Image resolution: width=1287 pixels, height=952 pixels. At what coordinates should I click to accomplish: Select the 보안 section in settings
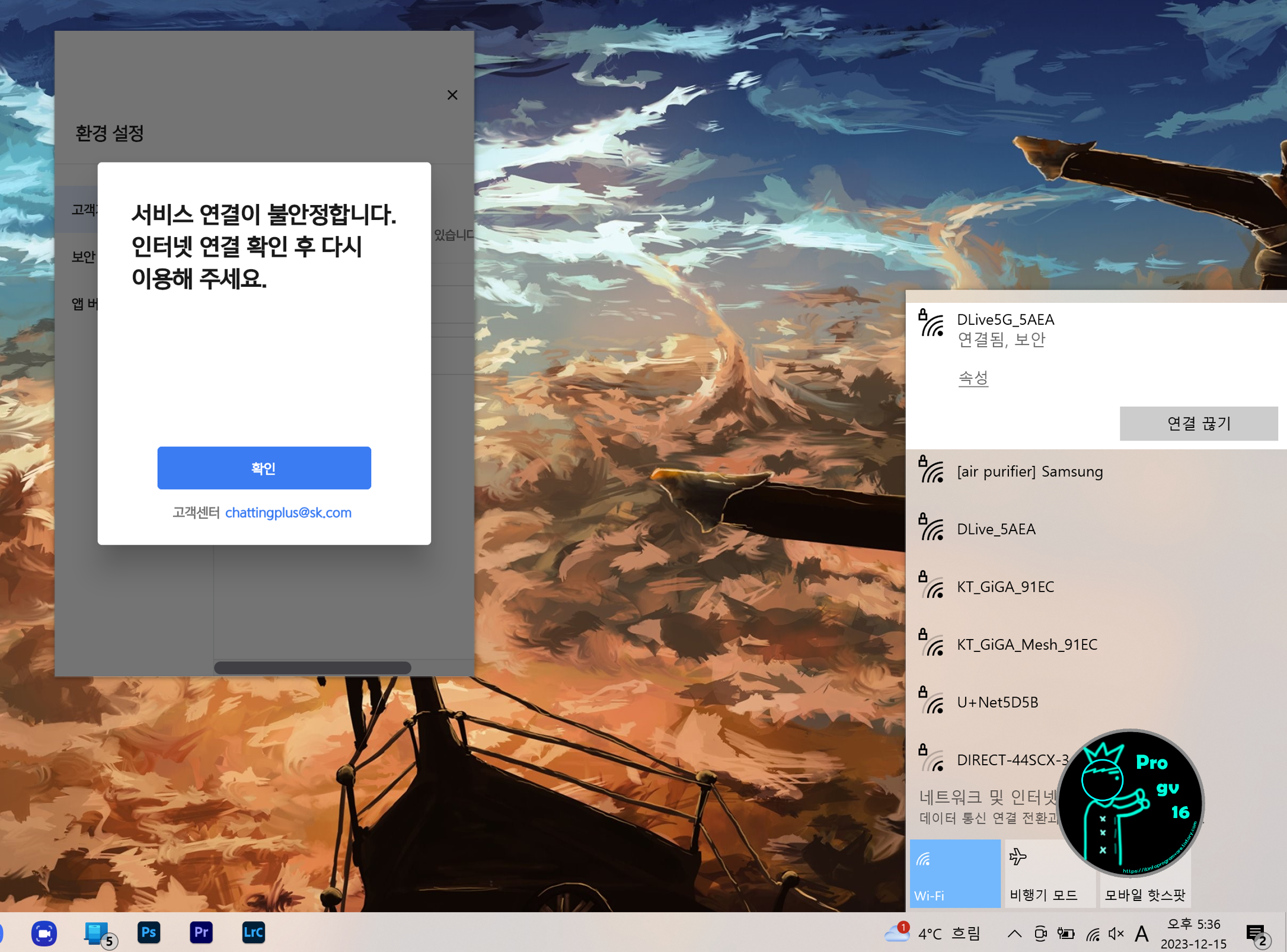pos(83,257)
